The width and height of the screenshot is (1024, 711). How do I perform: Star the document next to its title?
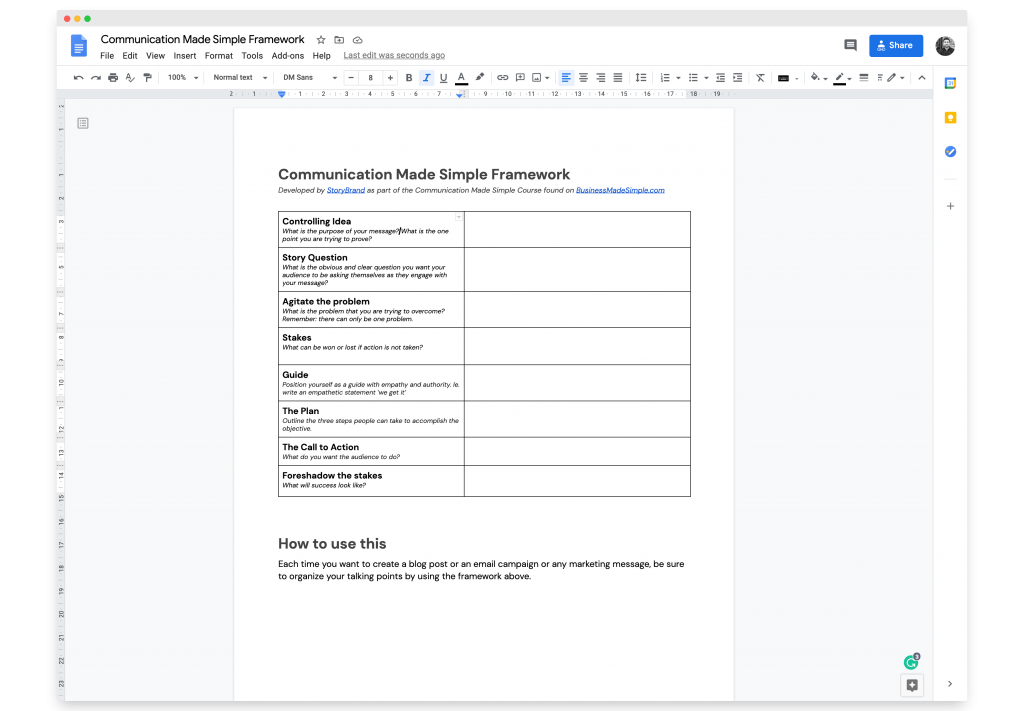[x=321, y=40]
